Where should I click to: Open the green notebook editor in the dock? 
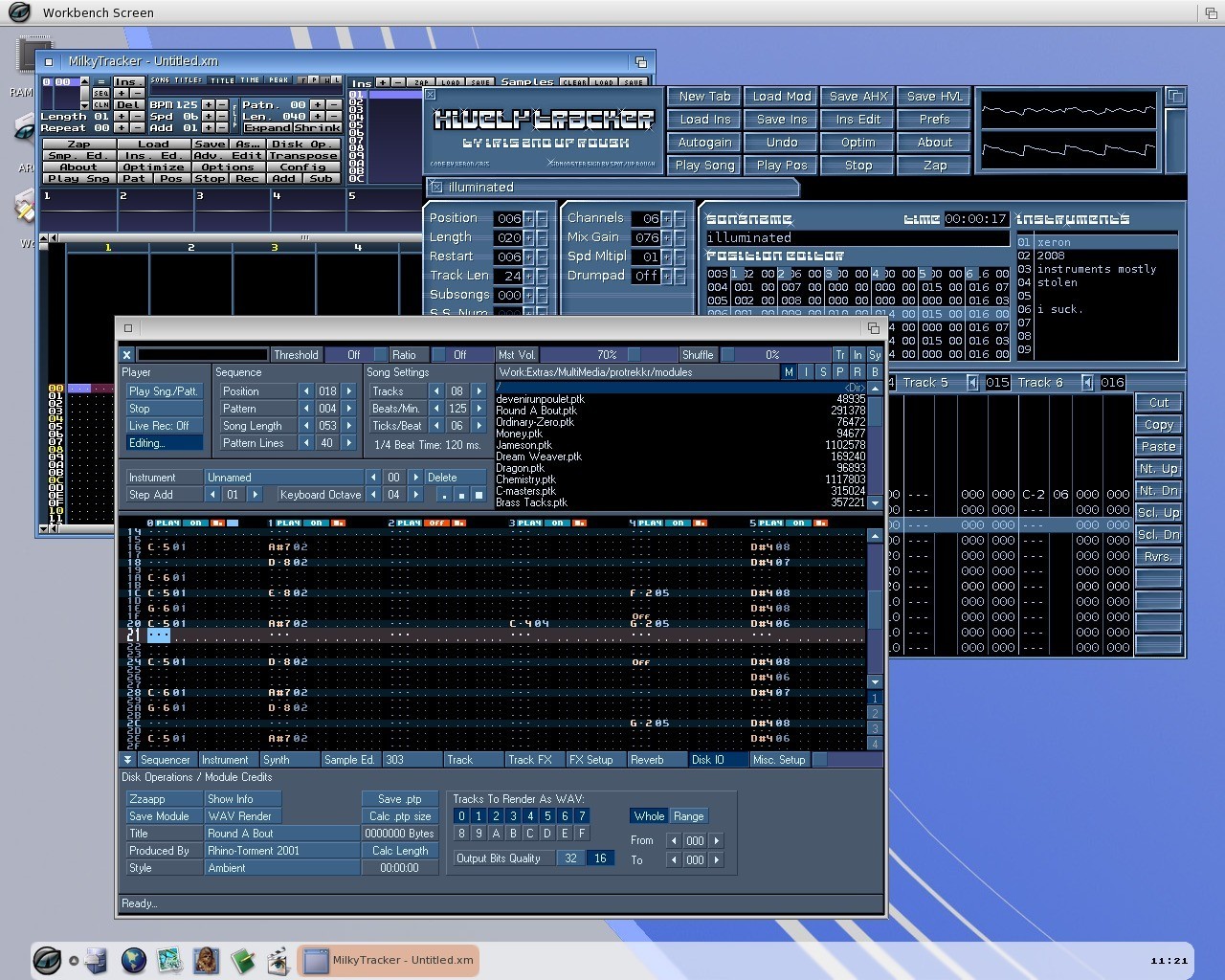tap(242, 960)
